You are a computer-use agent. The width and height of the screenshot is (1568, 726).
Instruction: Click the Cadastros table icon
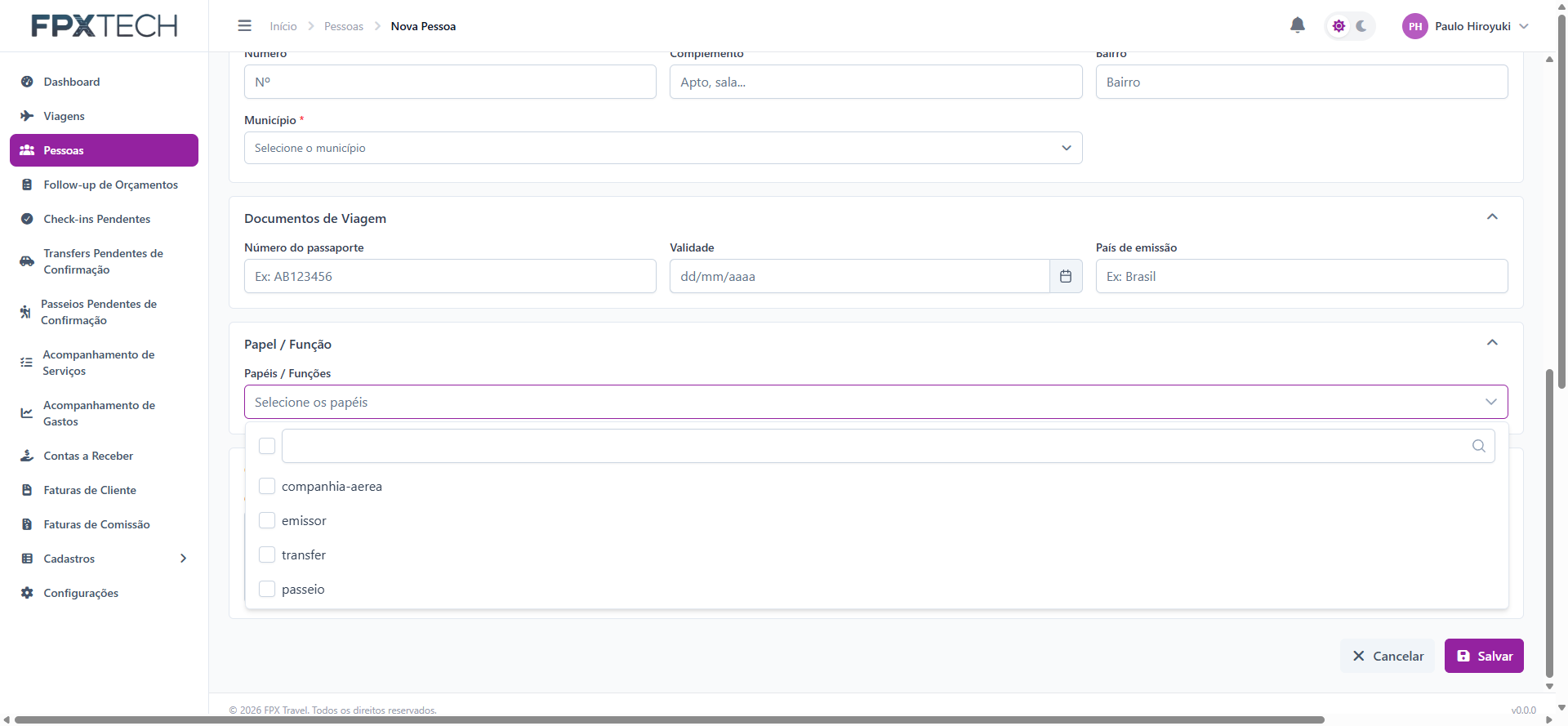(27, 559)
